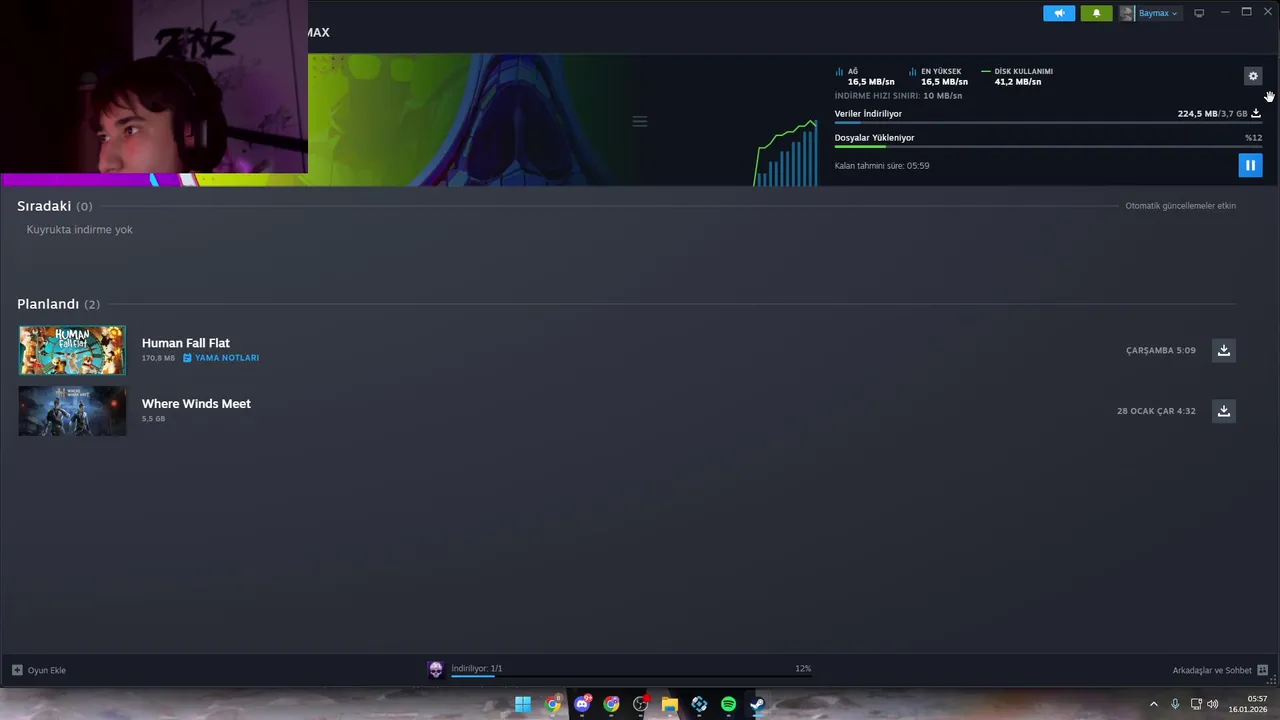The height and width of the screenshot is (720, 1280).
Task: Click the system tray volume icon
Action: click(1213, 704)
